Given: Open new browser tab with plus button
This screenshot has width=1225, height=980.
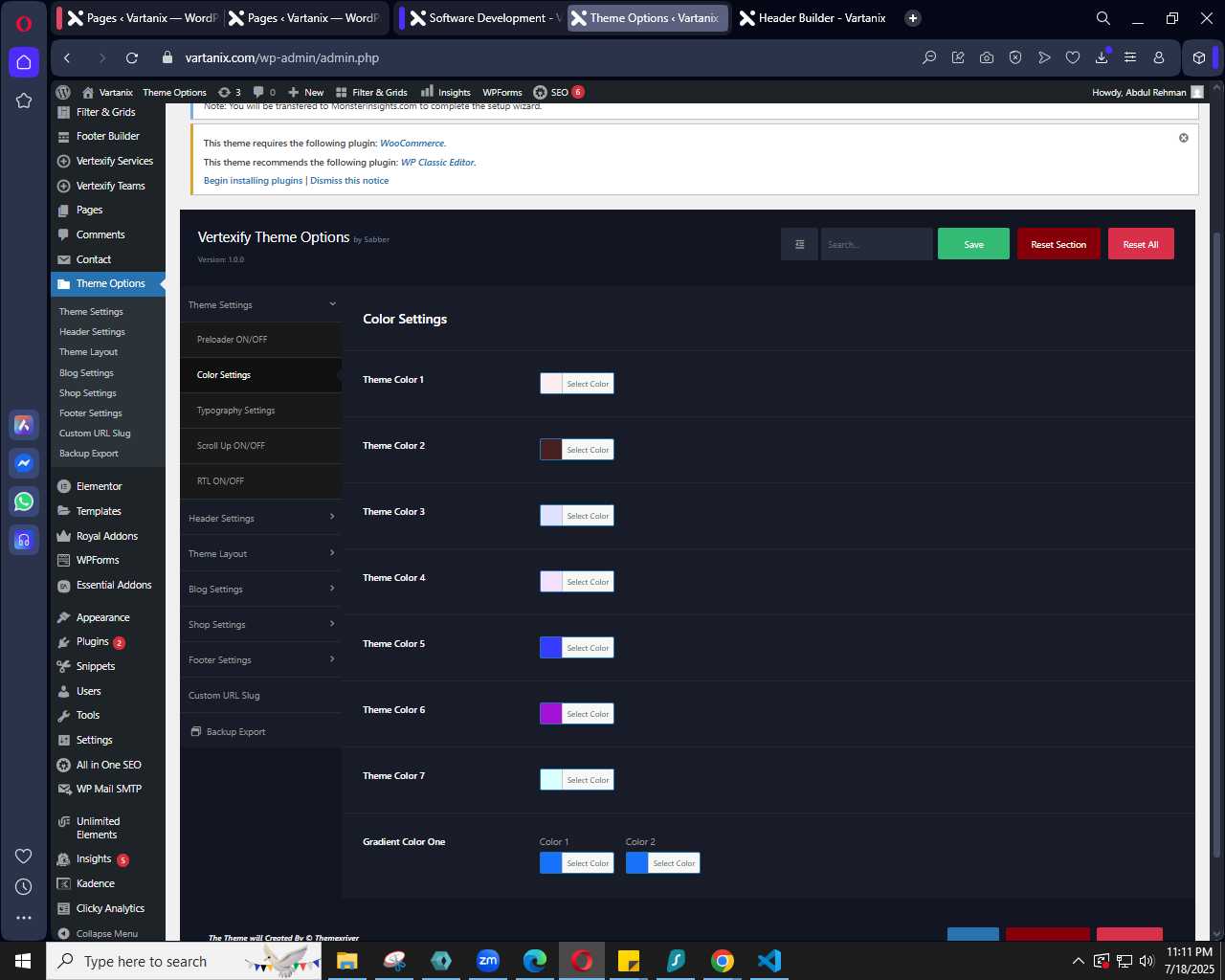Looking at the screenshot, I should pyautogui.click(x=913, y=18).
